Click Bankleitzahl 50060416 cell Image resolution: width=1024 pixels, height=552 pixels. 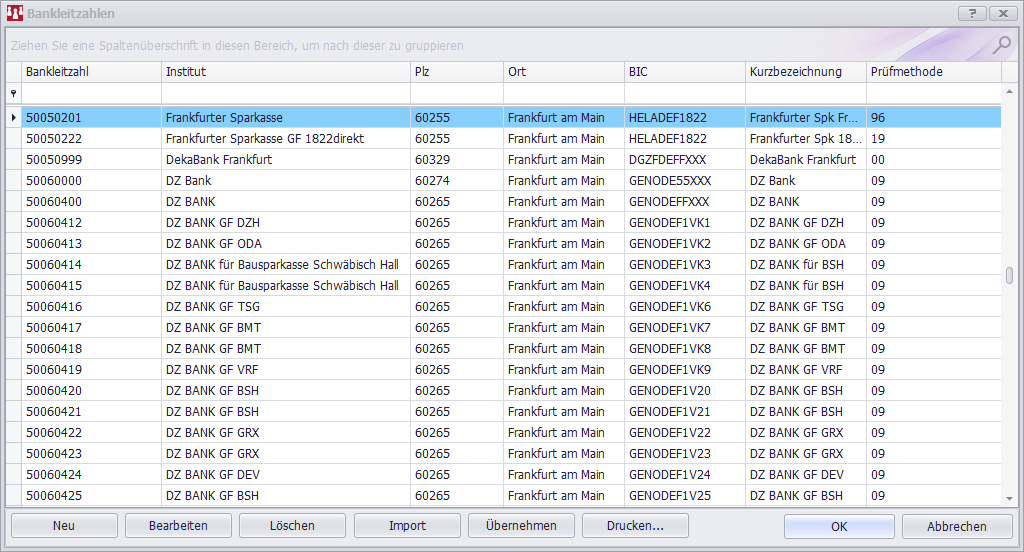(x=91, y=306)
